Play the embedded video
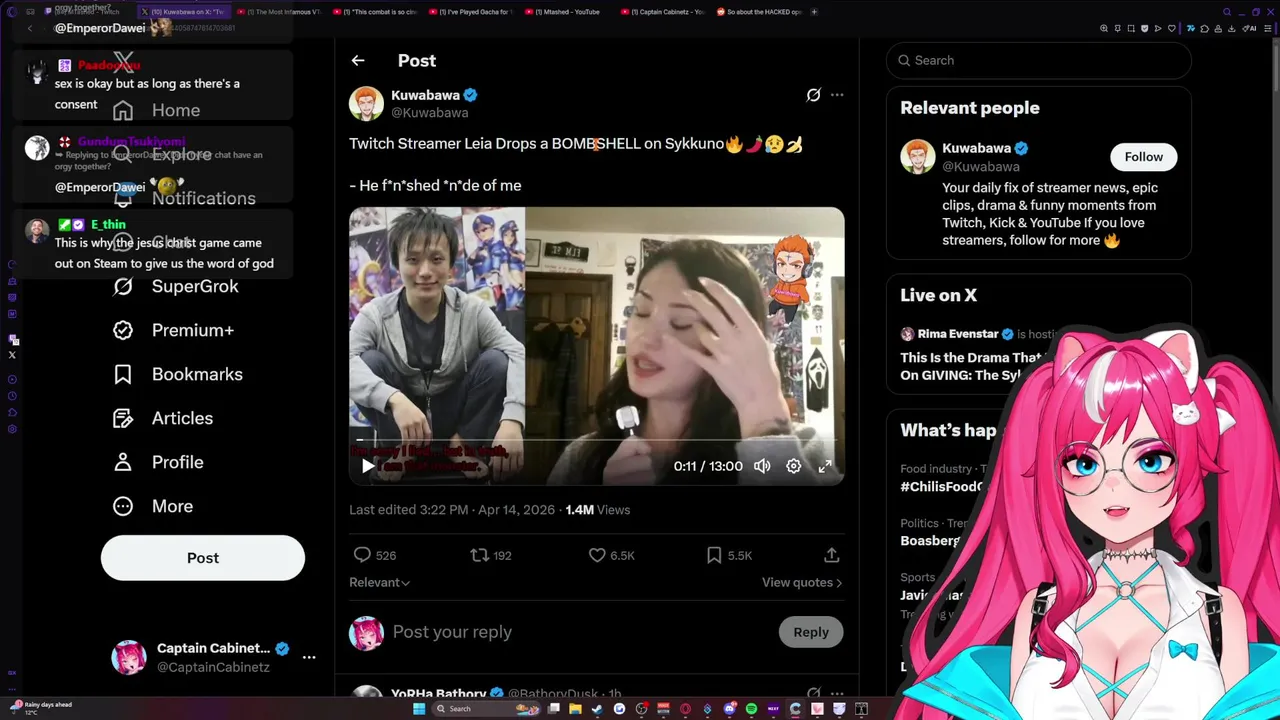 pos(368,466)
